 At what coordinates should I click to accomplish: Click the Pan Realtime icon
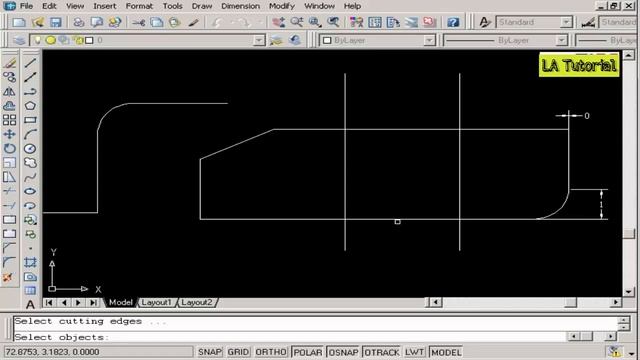pyautogui.click(x=279, y=22)
